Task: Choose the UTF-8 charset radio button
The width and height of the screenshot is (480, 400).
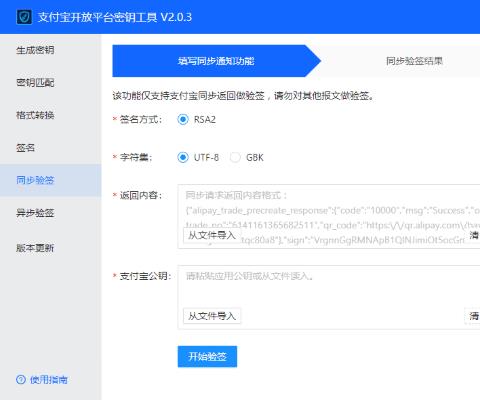Action: point(183,157)
